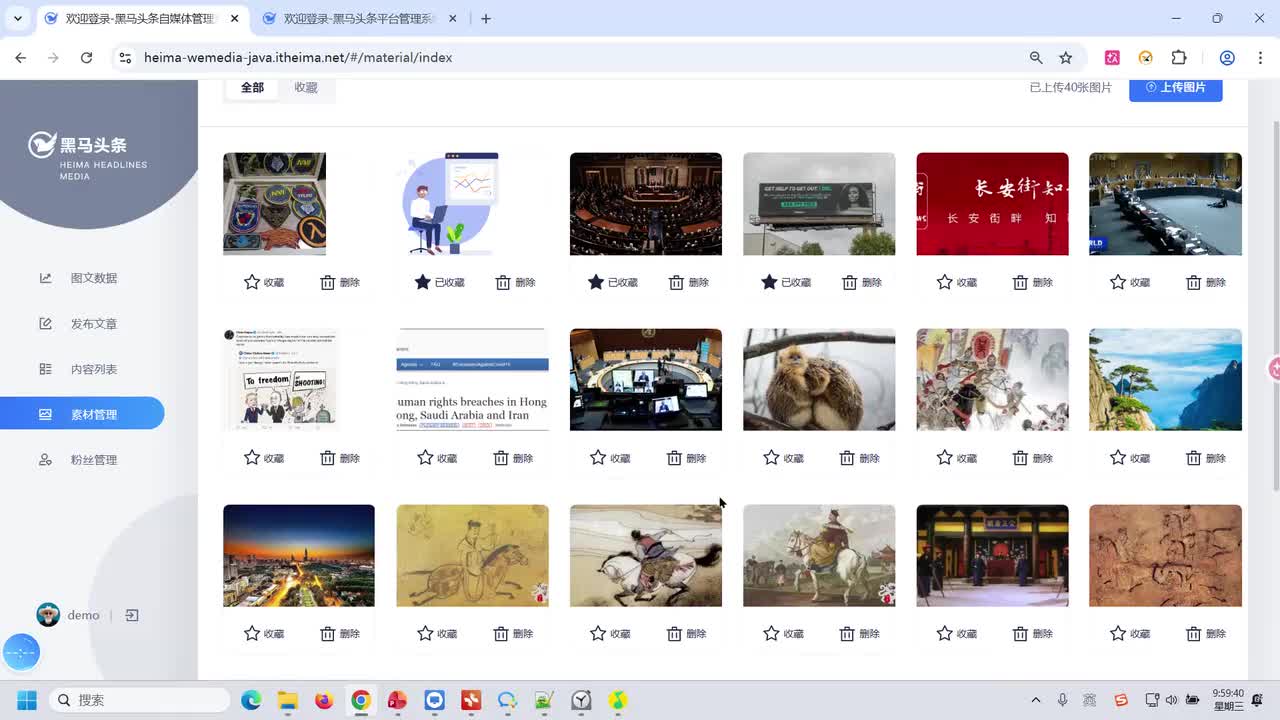Screen dimensions: 1280x720
Task: Select 素材管理 in the sidebar
Action: point(82,414)
